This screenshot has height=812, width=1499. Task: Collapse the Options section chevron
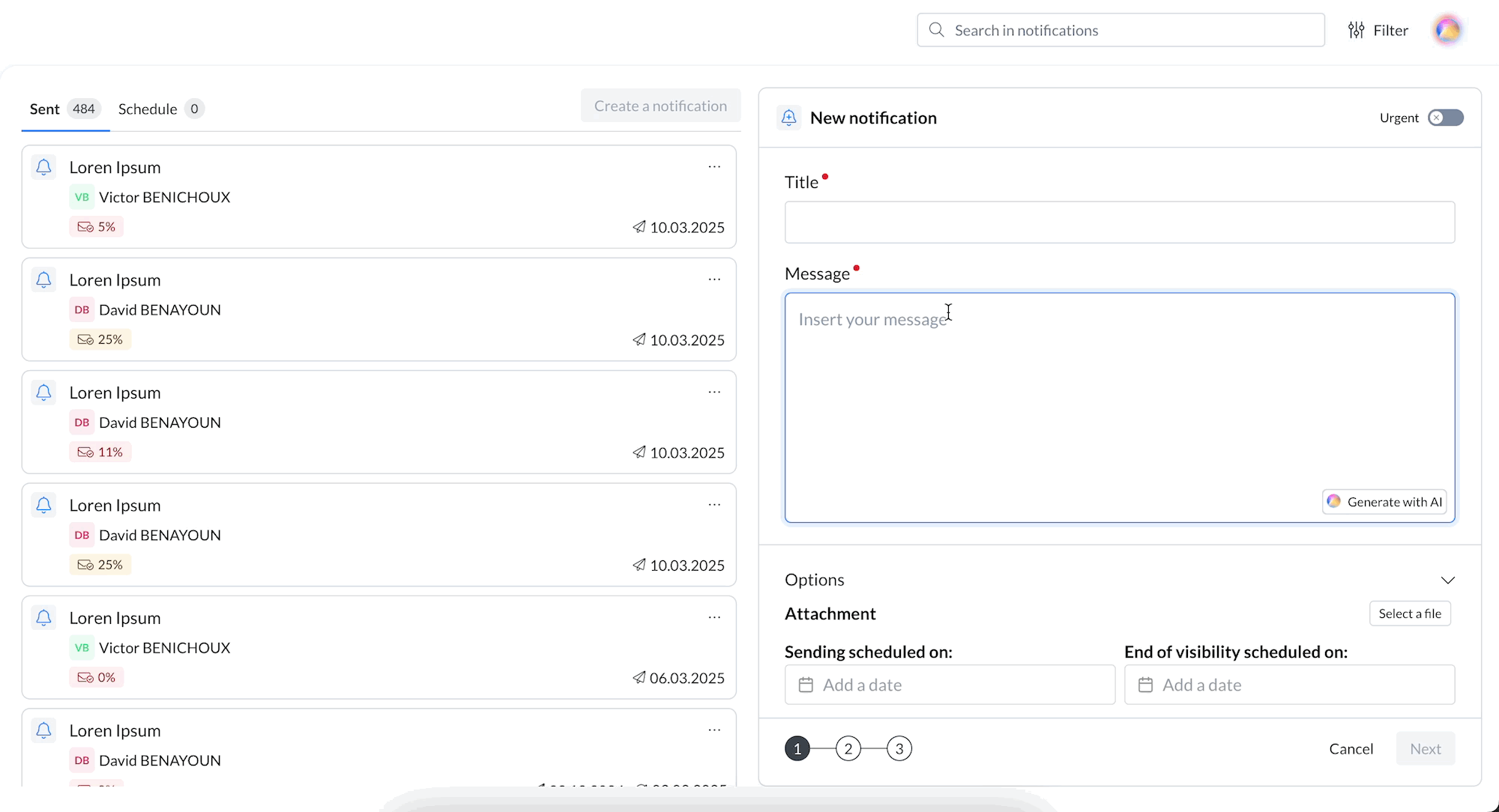[1447, 581]
